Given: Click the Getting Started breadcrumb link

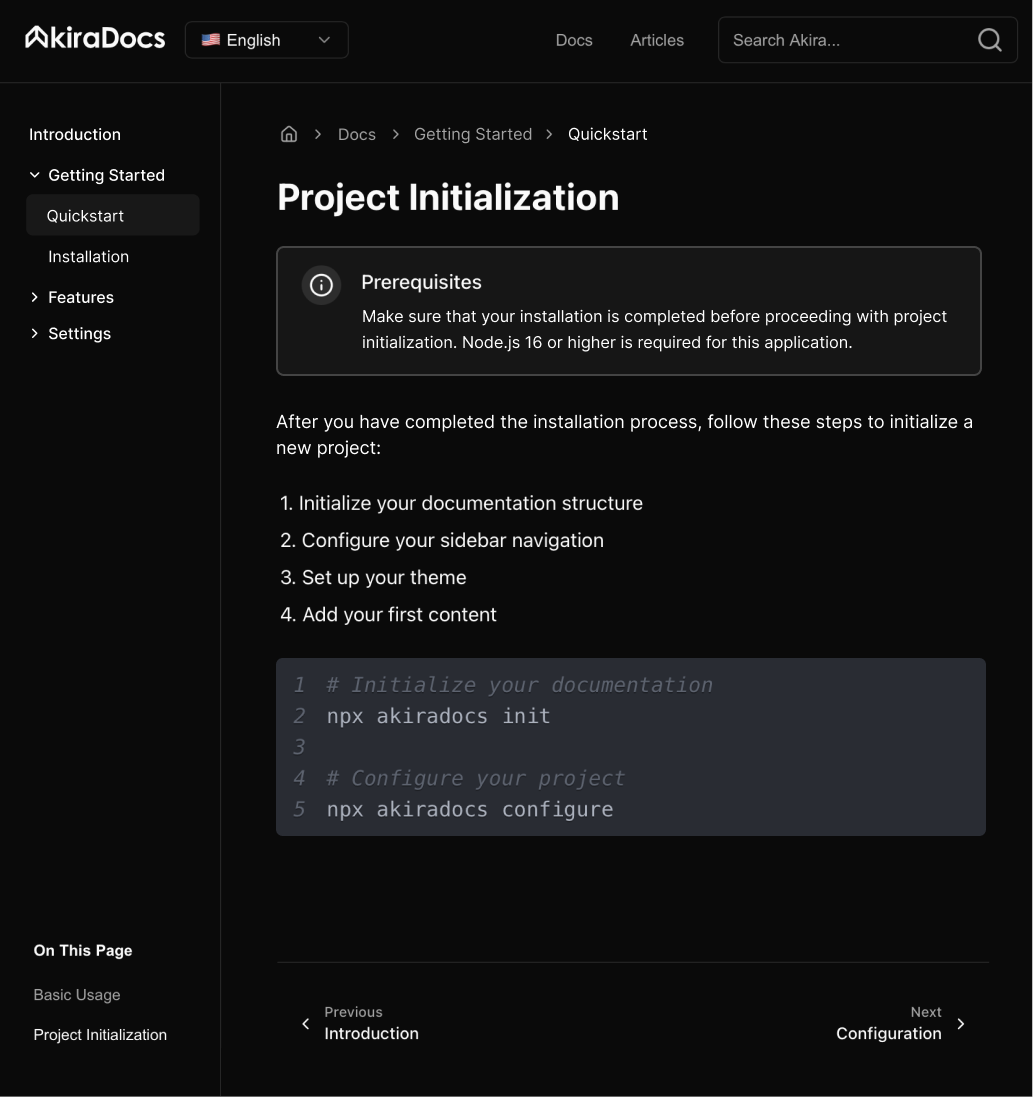Looking at the screenshot, I should [x=473, y=133].
